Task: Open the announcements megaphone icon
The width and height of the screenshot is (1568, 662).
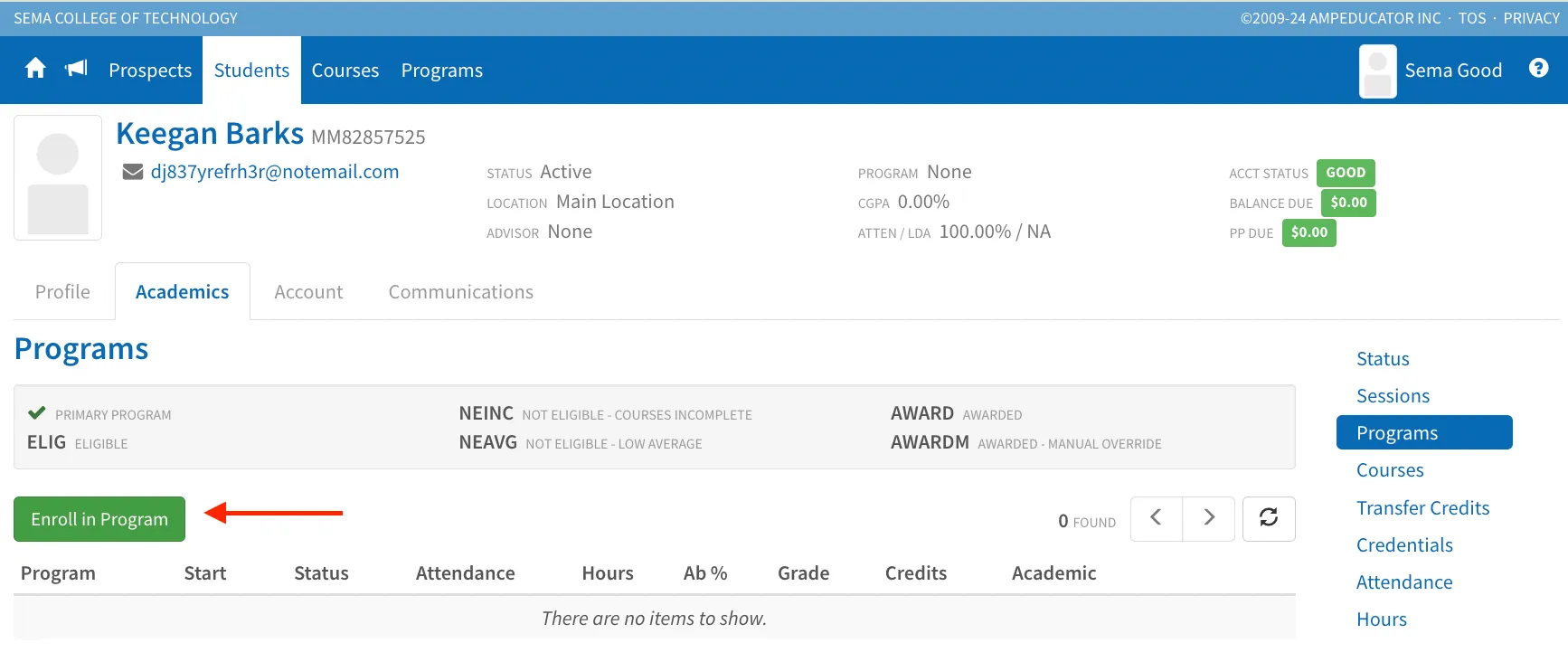Action: 76,69
